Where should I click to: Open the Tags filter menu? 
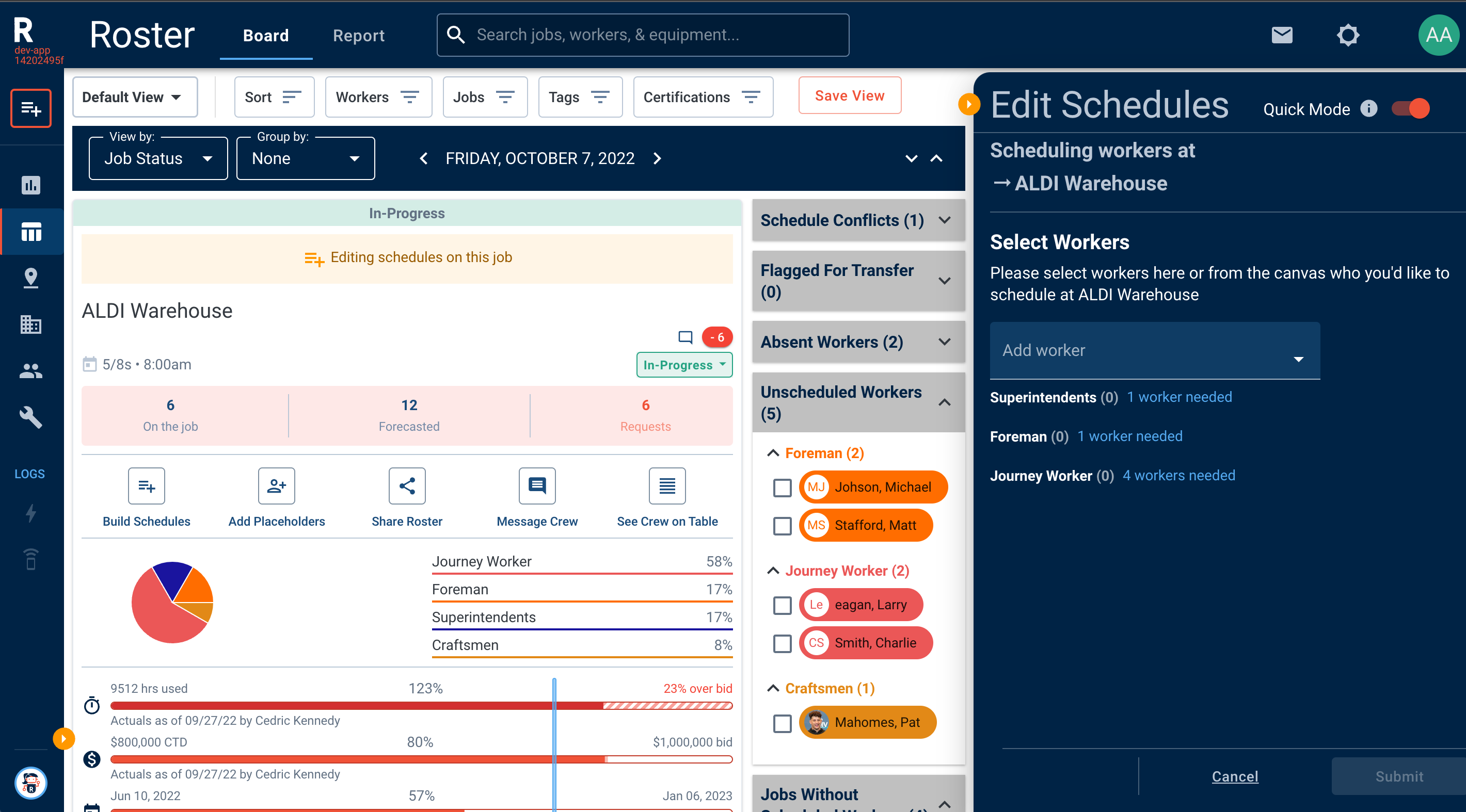581,97
